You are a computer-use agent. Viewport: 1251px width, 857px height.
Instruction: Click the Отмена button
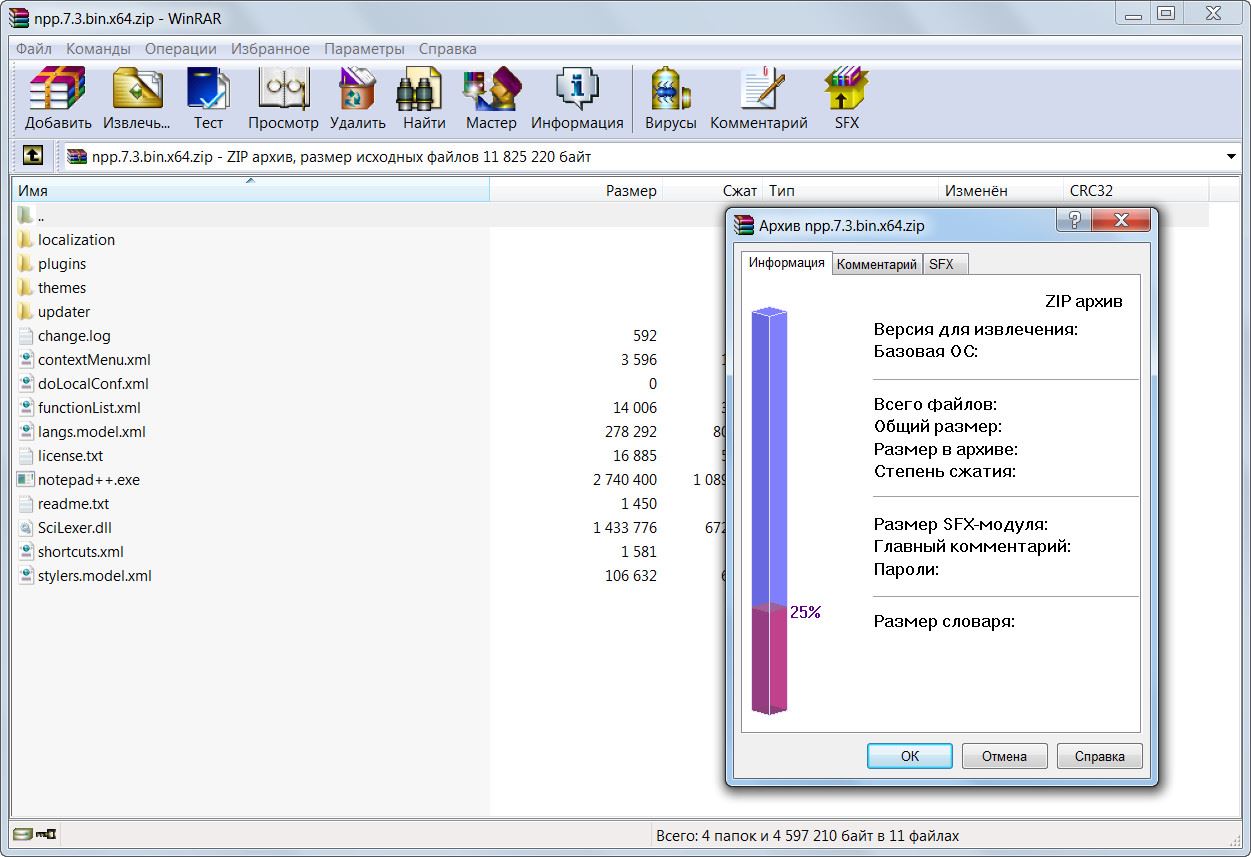1004,756
